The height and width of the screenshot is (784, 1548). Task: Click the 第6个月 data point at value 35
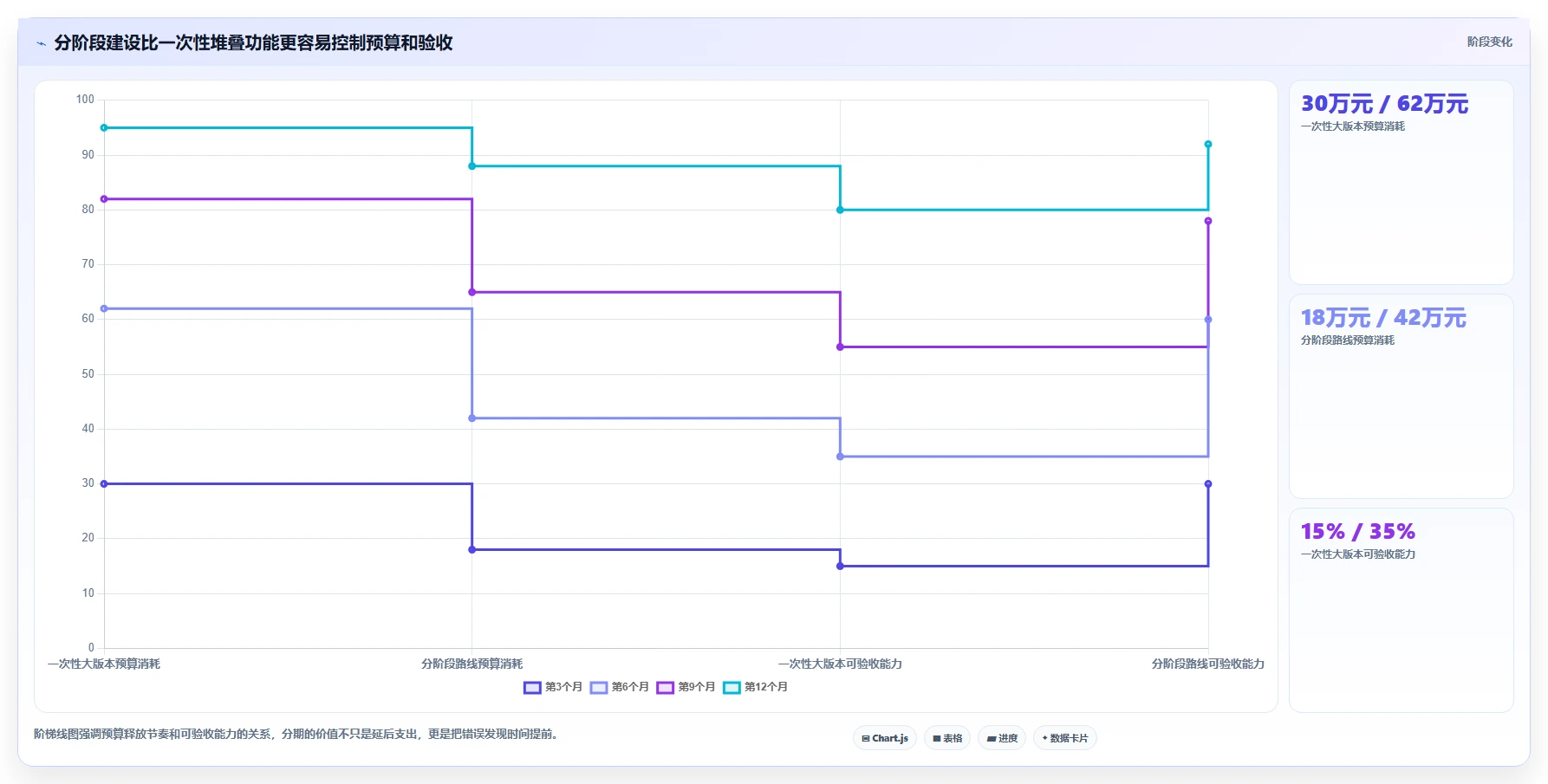[x=840, y=457]
